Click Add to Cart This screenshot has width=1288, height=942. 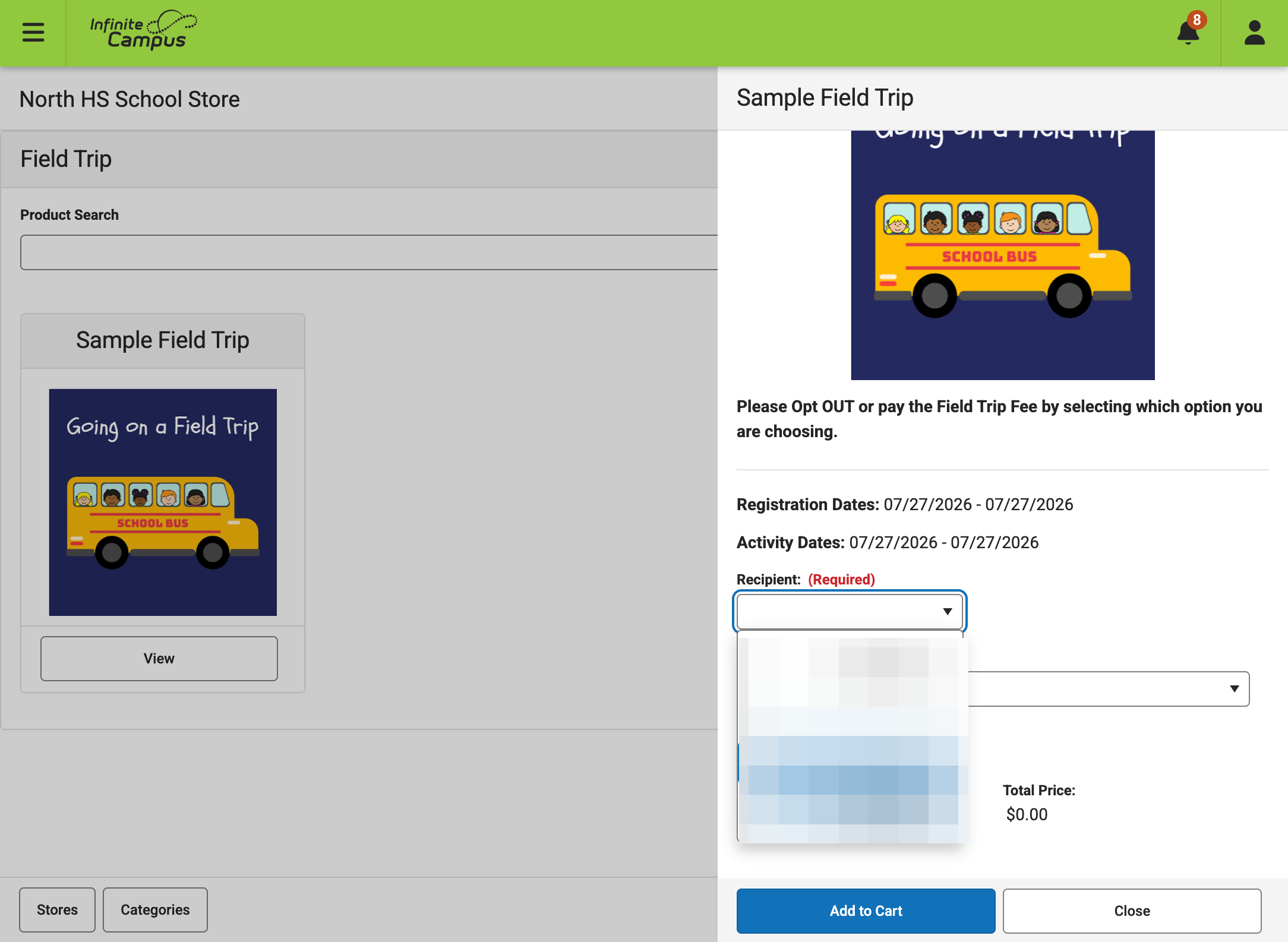866,911
